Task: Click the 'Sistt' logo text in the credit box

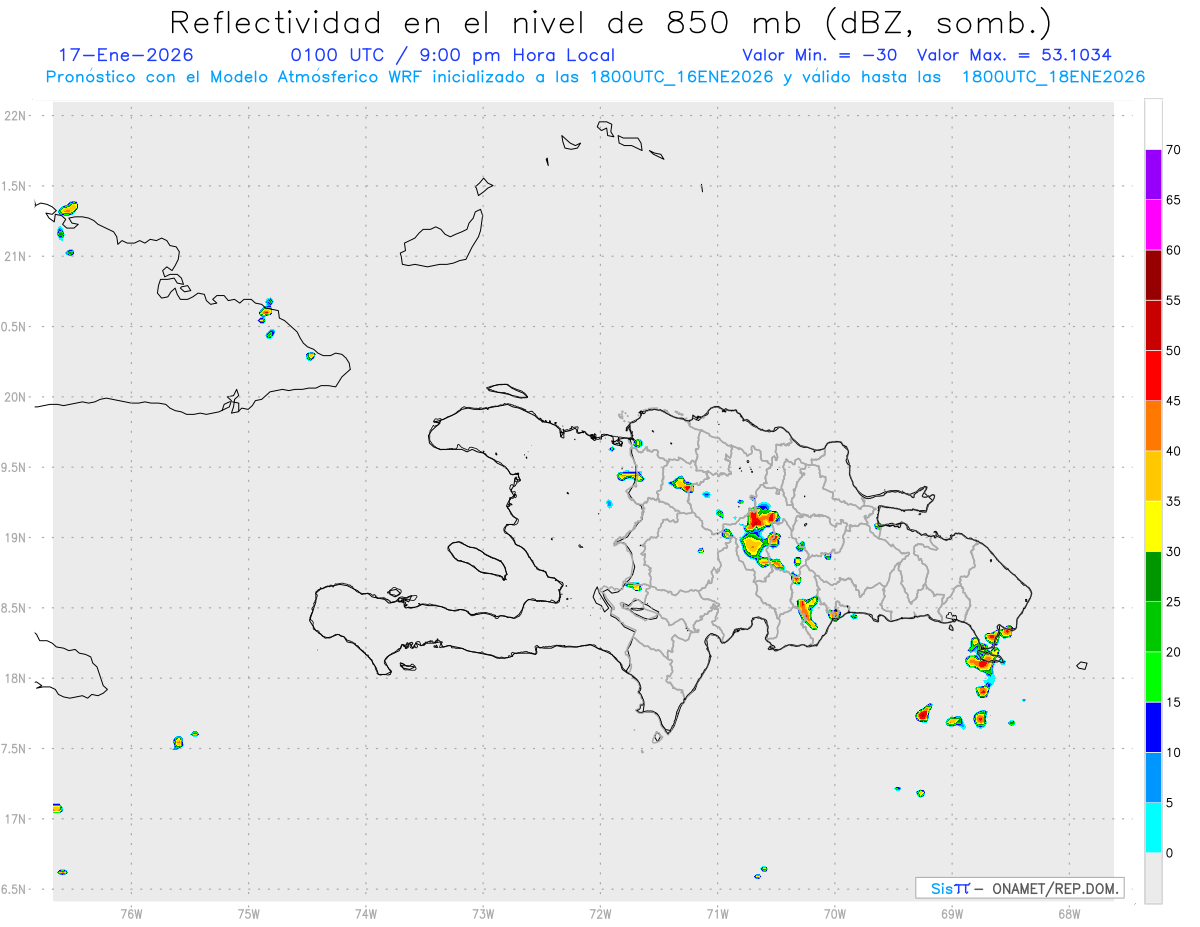Action: point(949,888)
